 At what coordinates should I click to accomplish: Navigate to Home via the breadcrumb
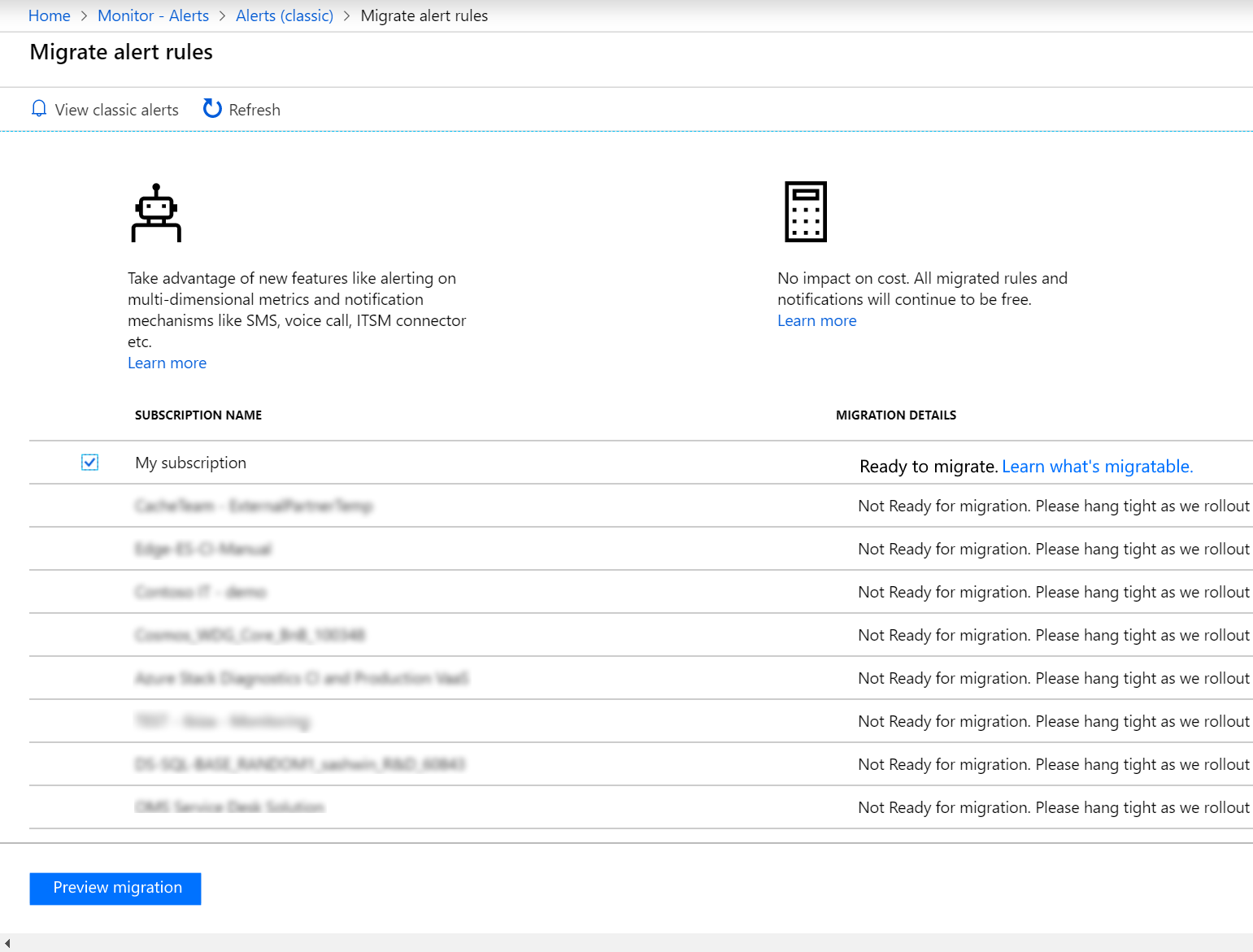49,15
